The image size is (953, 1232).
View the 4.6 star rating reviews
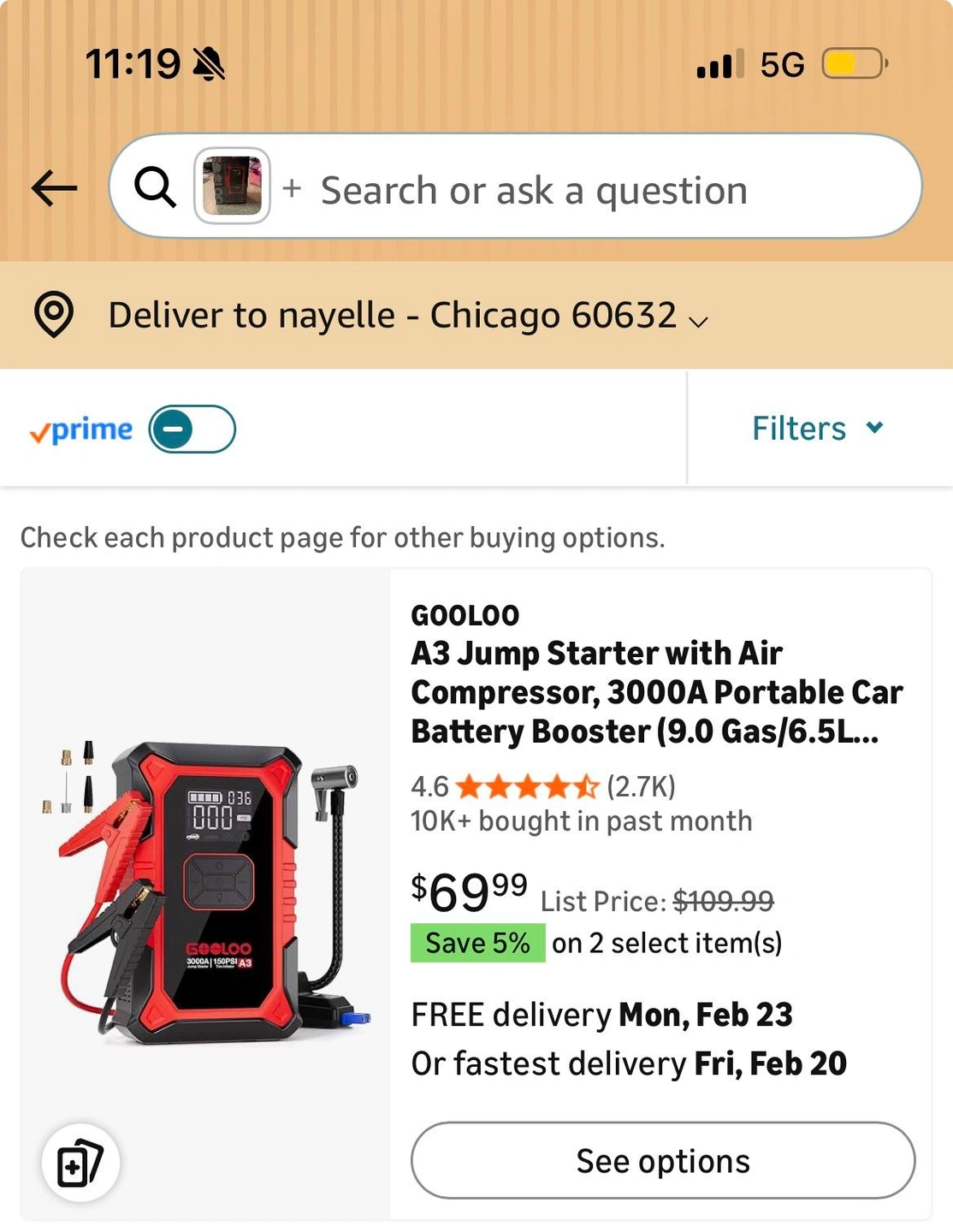click(x=526, y=785)
